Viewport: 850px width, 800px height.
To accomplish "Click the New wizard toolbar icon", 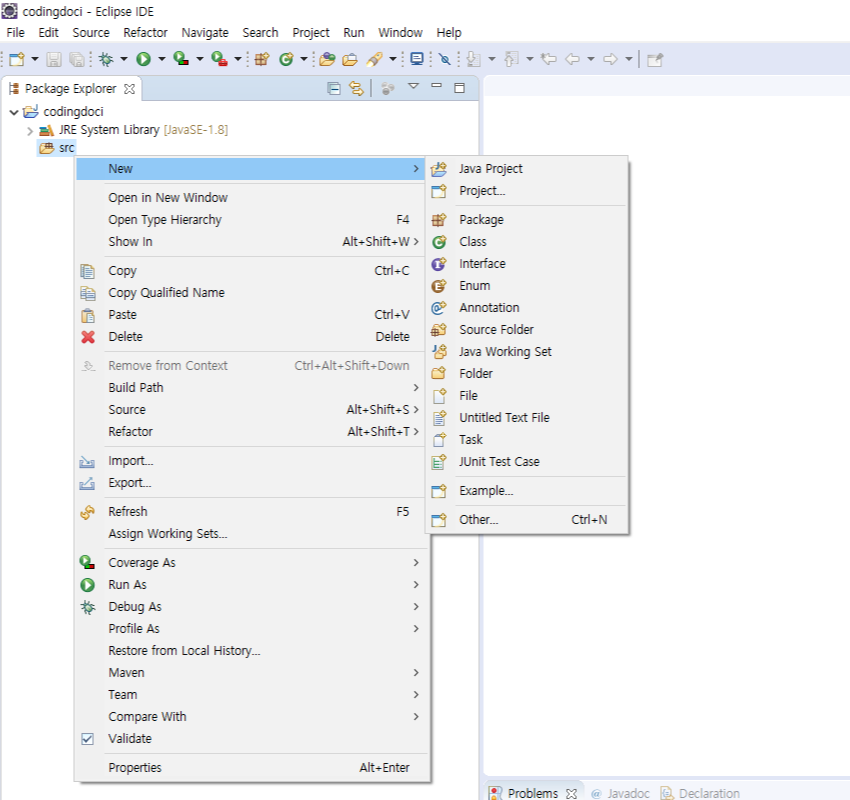I will point(17,59).
